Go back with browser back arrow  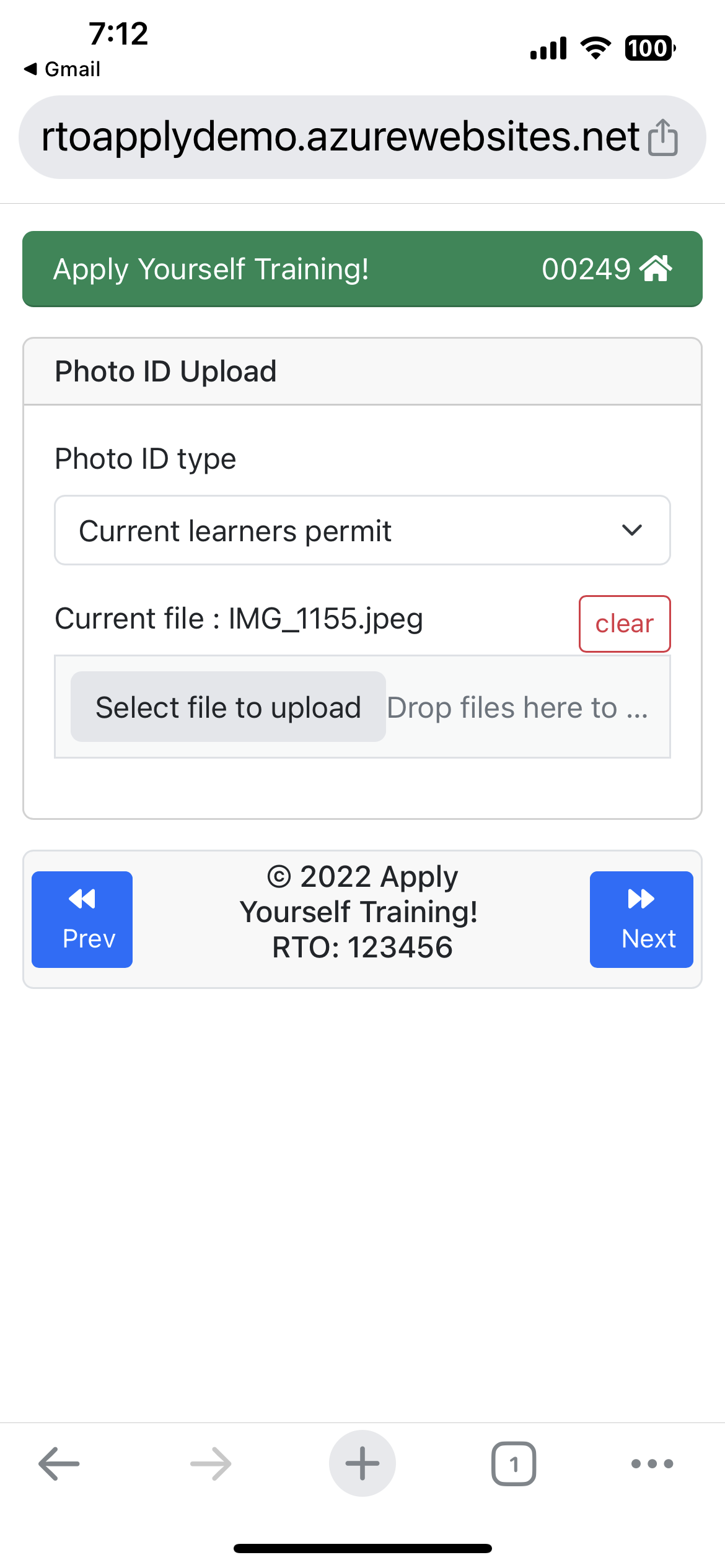tap(59, 1463)
